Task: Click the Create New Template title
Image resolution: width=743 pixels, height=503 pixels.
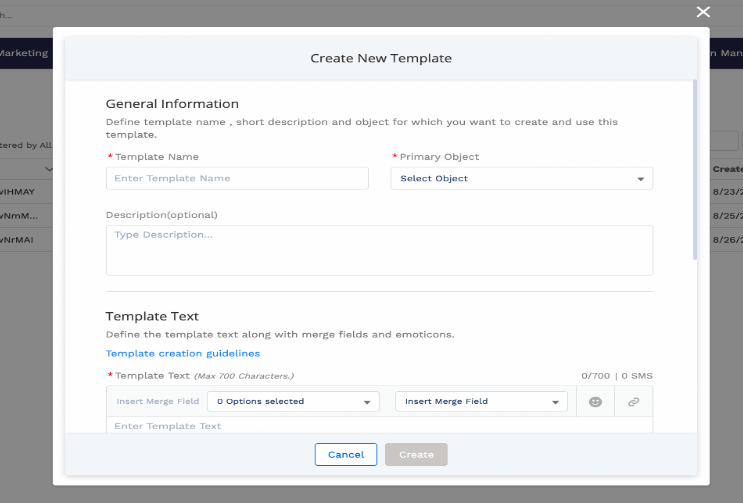Action: pos(381,58)
